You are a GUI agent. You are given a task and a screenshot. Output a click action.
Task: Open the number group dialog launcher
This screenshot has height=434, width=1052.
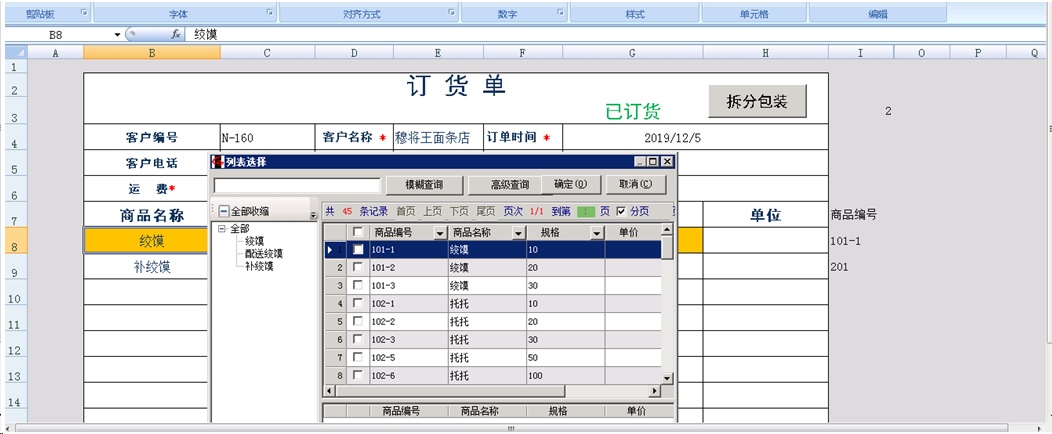(x=559, y=13)
